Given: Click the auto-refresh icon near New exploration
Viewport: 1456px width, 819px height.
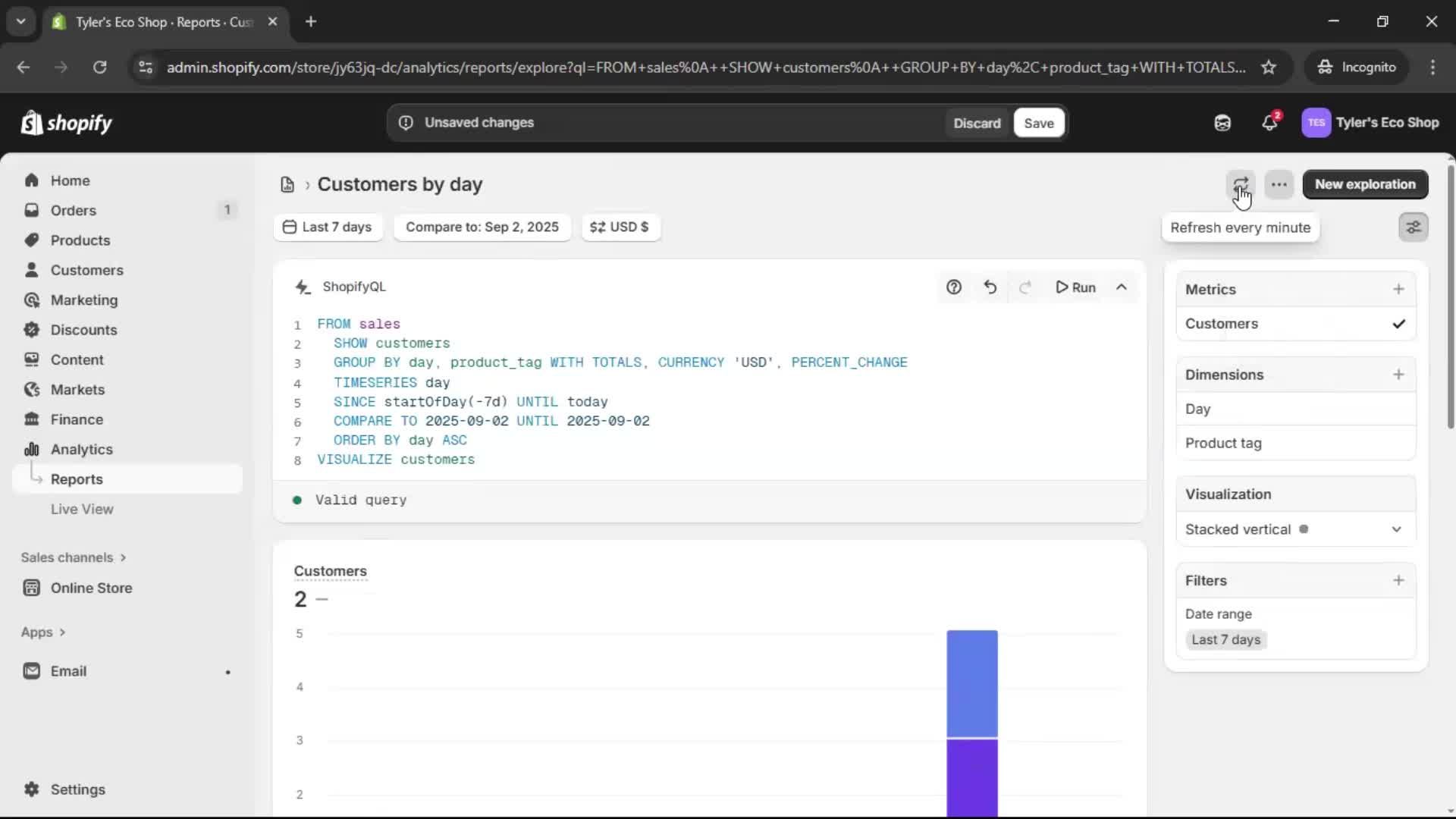Looking at the screenshot, I should coord(1241,184).
